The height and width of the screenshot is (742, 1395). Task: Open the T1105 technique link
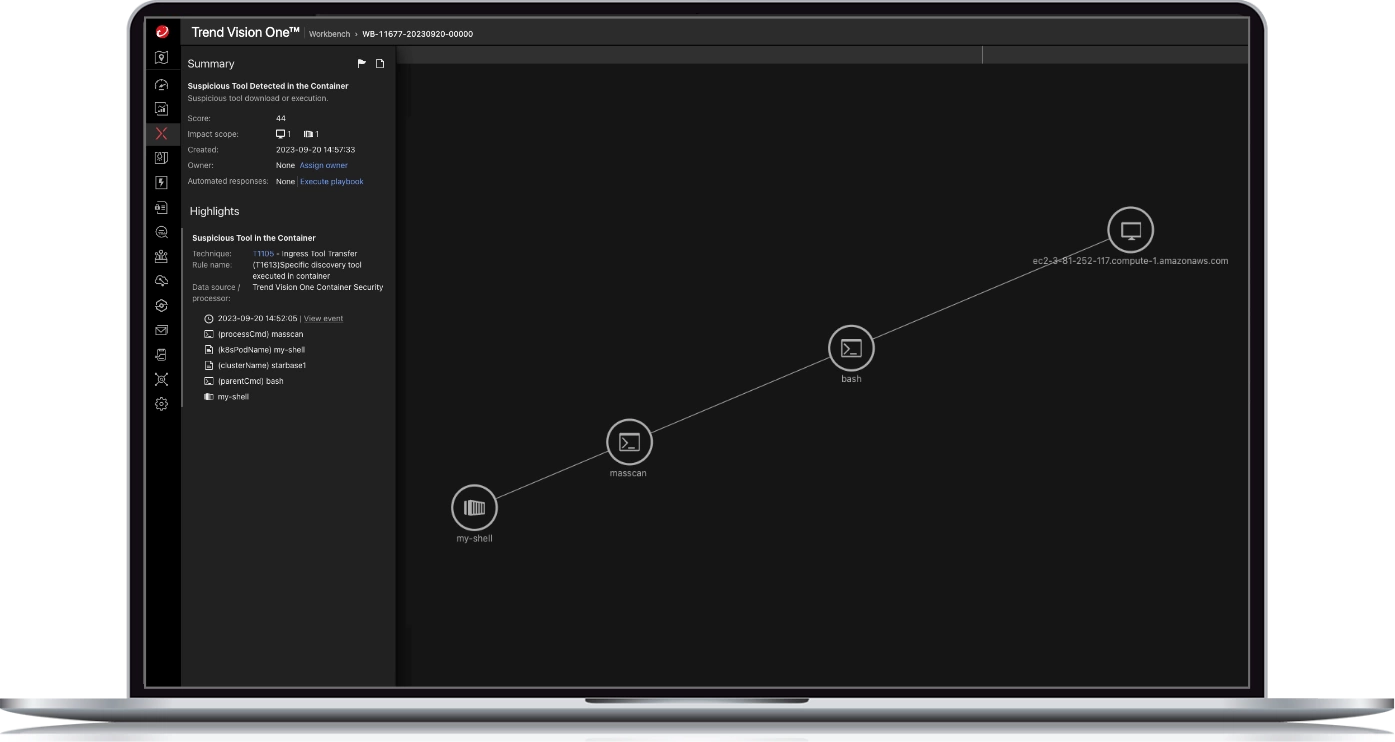point(263,254)
